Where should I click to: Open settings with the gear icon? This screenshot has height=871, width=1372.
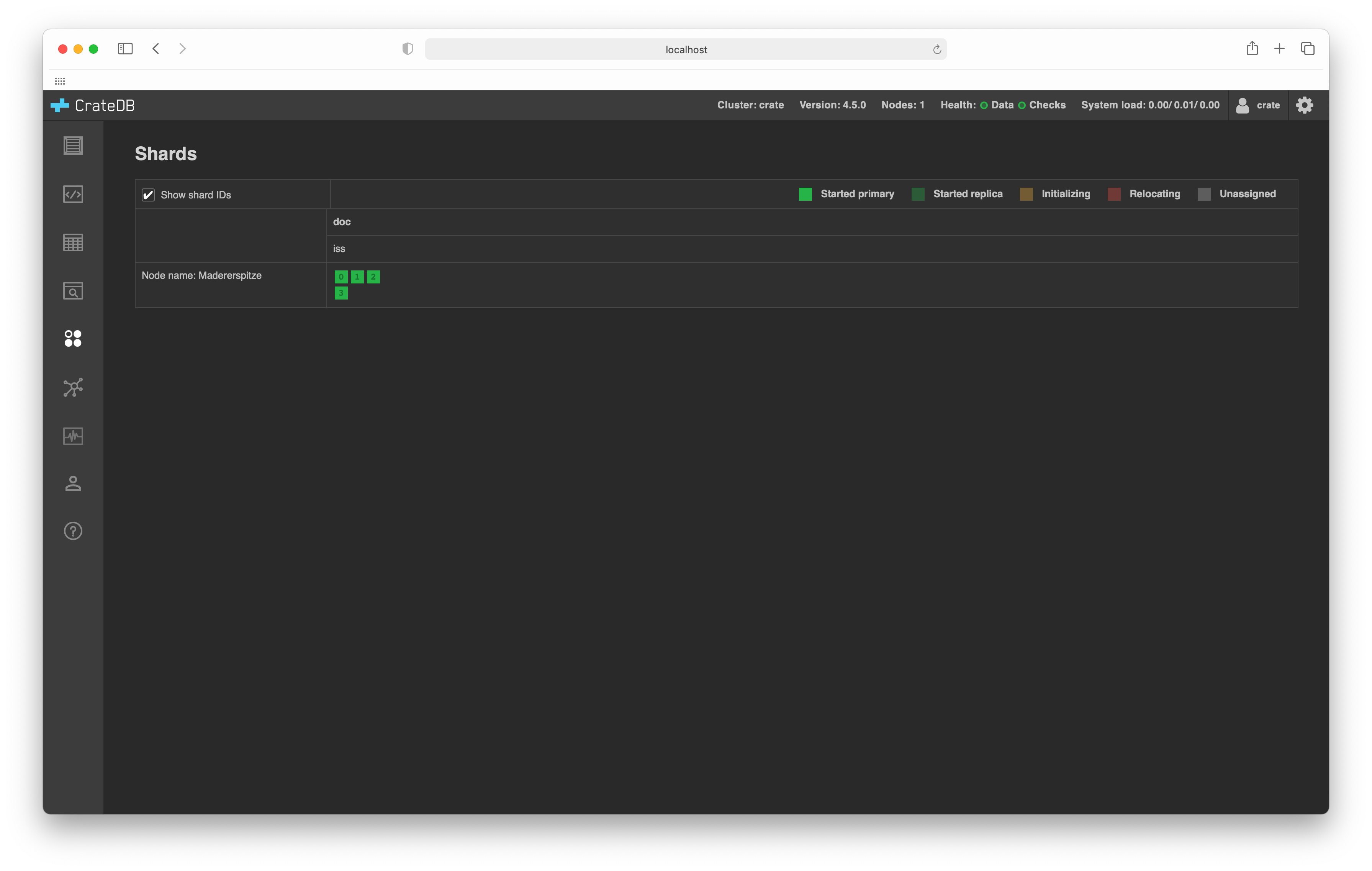[1304, 105]
